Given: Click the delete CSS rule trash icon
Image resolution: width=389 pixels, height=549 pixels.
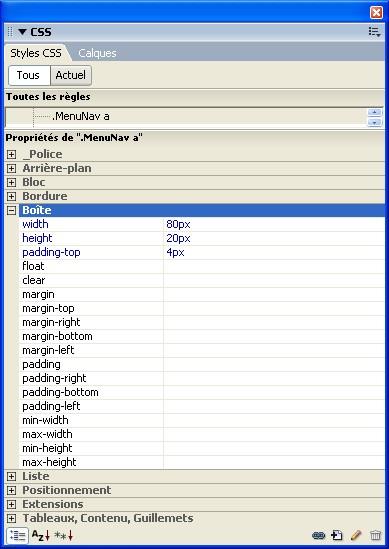Looking at the screenshot, I should pyautogui.click(x=375, y=535).
